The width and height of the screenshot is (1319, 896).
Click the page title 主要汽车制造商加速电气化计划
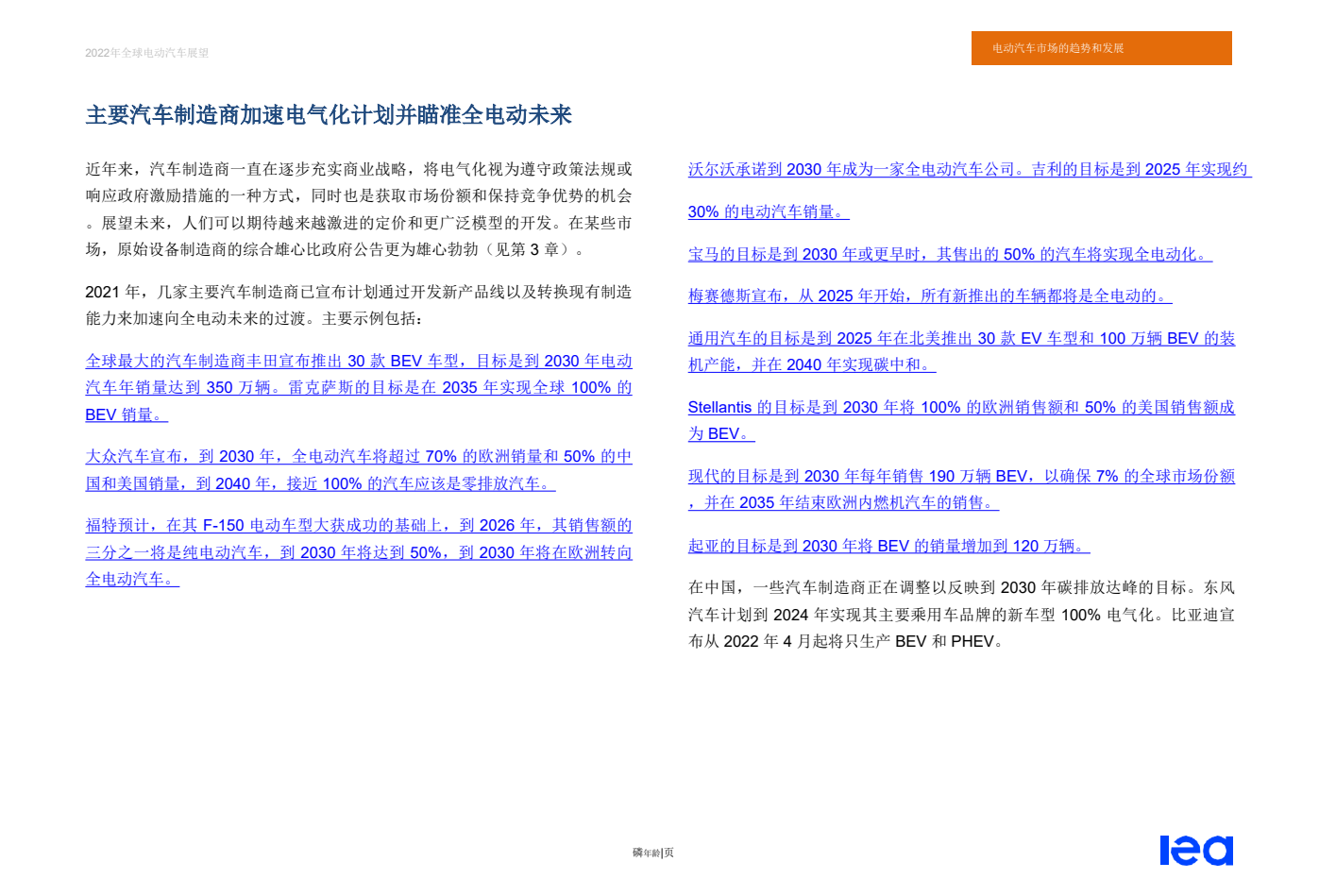tap(329, 115)
